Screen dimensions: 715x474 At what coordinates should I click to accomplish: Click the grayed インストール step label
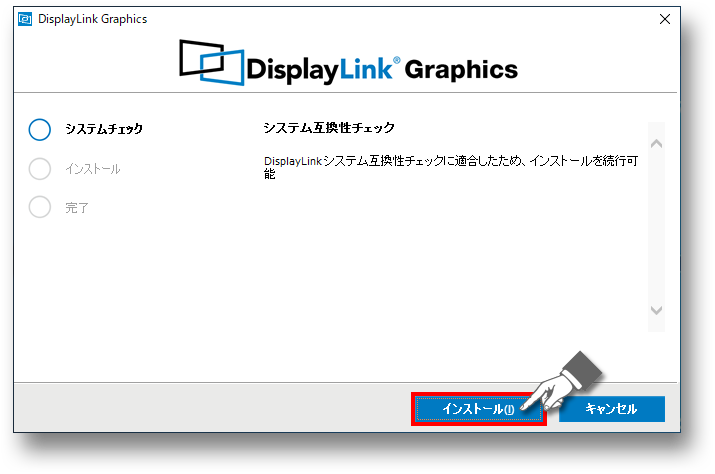click(x=93, y=169)
